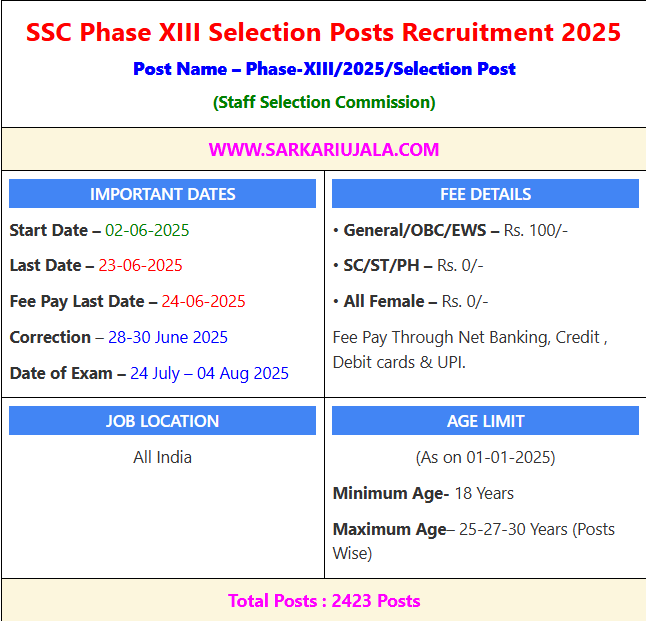Click the last date 23-06-2025
Screen dimensions: 646x621
[140, 266]
